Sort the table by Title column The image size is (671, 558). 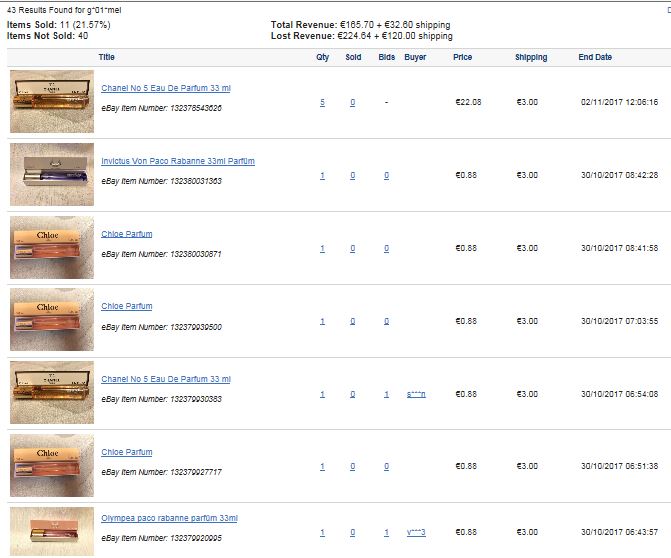[107, 57]
